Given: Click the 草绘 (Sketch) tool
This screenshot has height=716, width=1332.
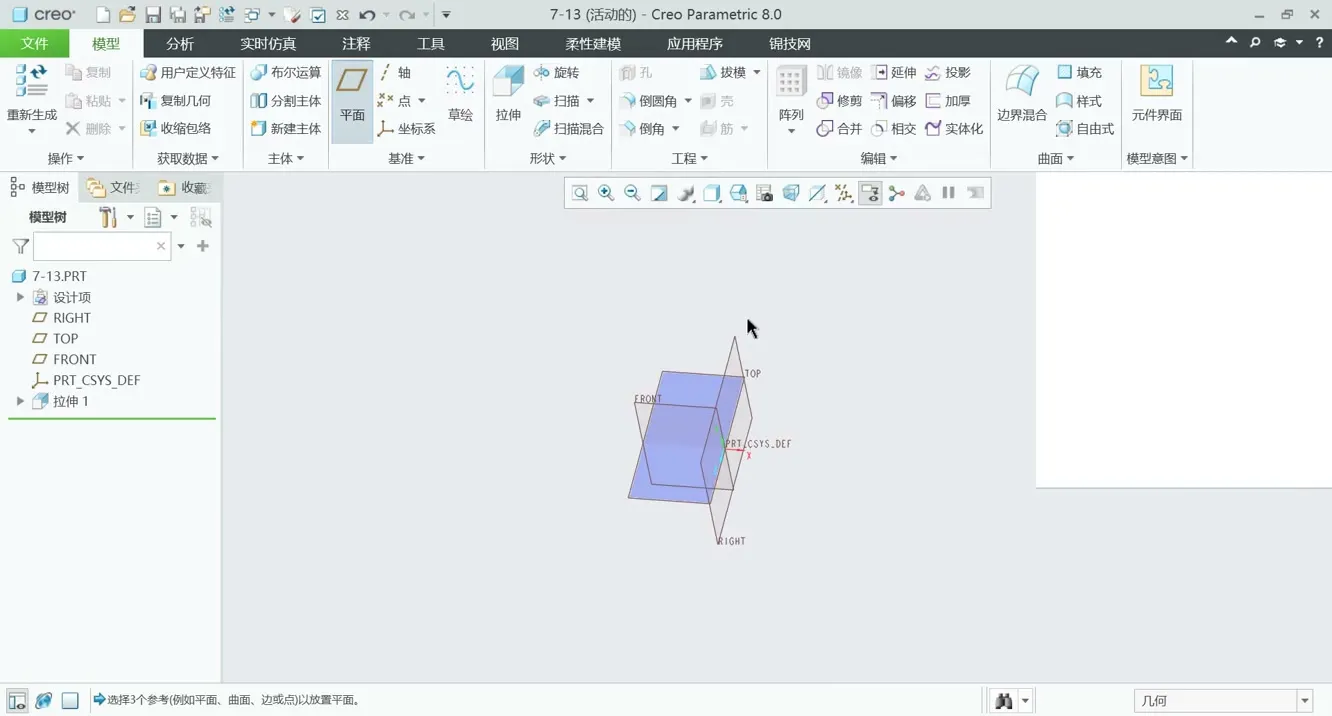Looking at the screenshot, I should (x=460, y=93).
